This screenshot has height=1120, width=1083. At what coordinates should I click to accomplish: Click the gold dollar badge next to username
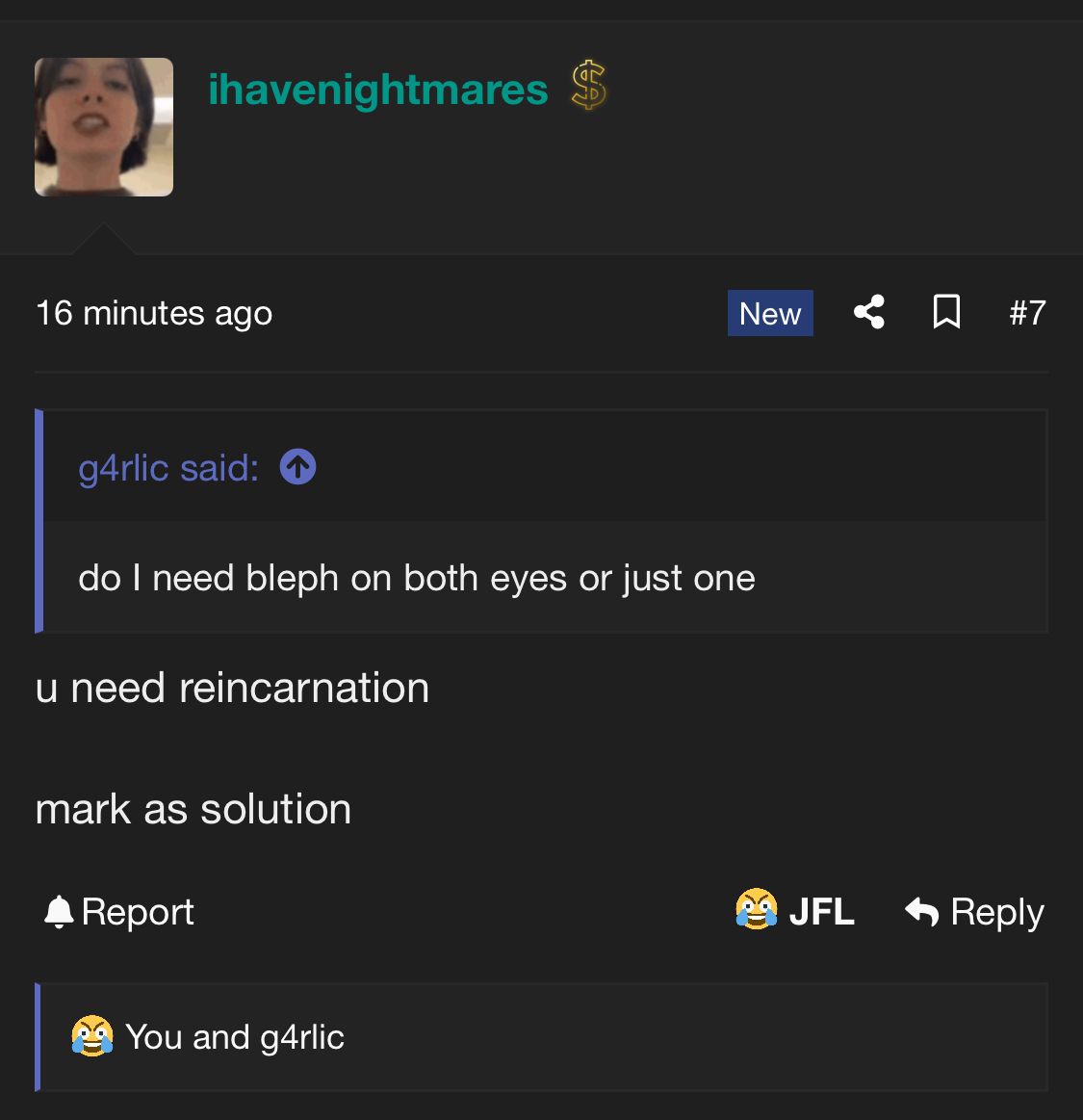[x=588, y=86]
